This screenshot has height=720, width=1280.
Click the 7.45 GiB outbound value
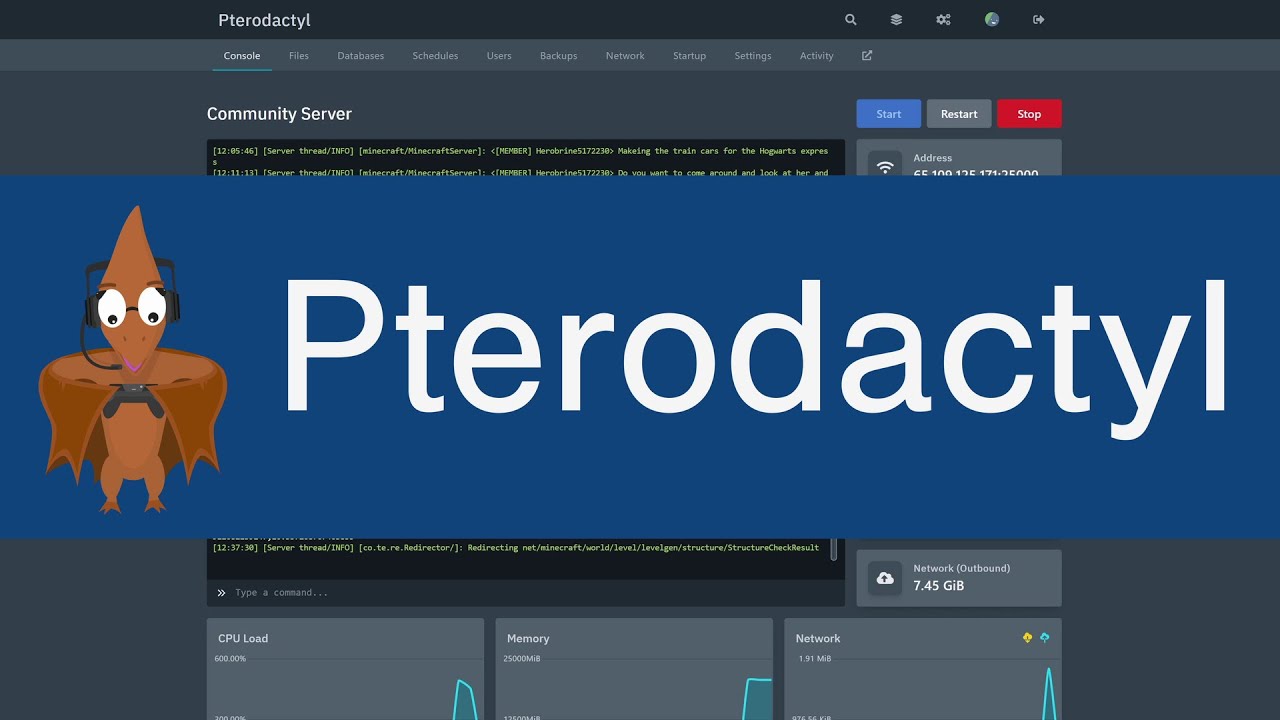pyautogui.click(x=939, y=586)
